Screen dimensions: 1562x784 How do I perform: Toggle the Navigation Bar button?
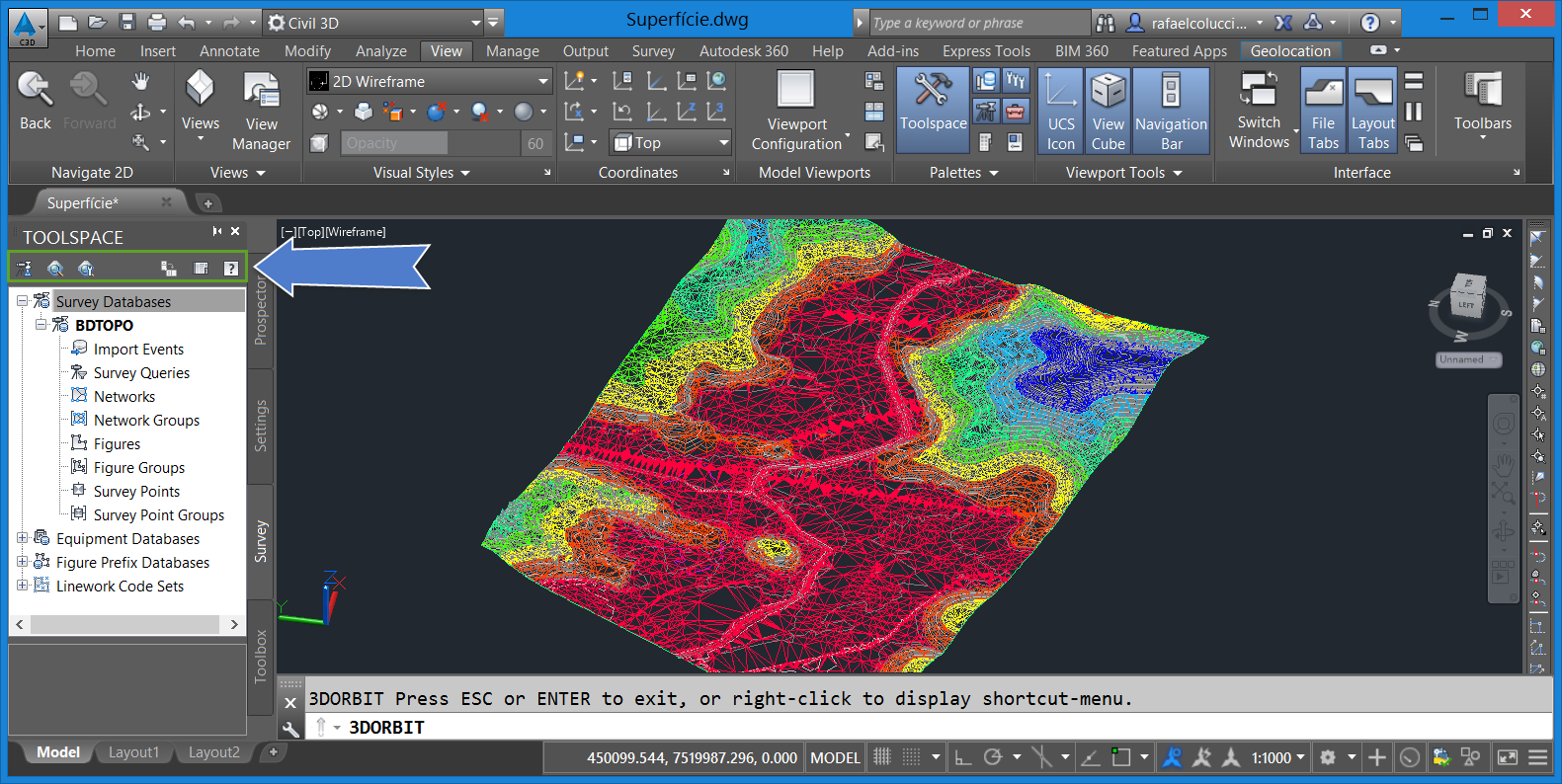pos(1171,110)
